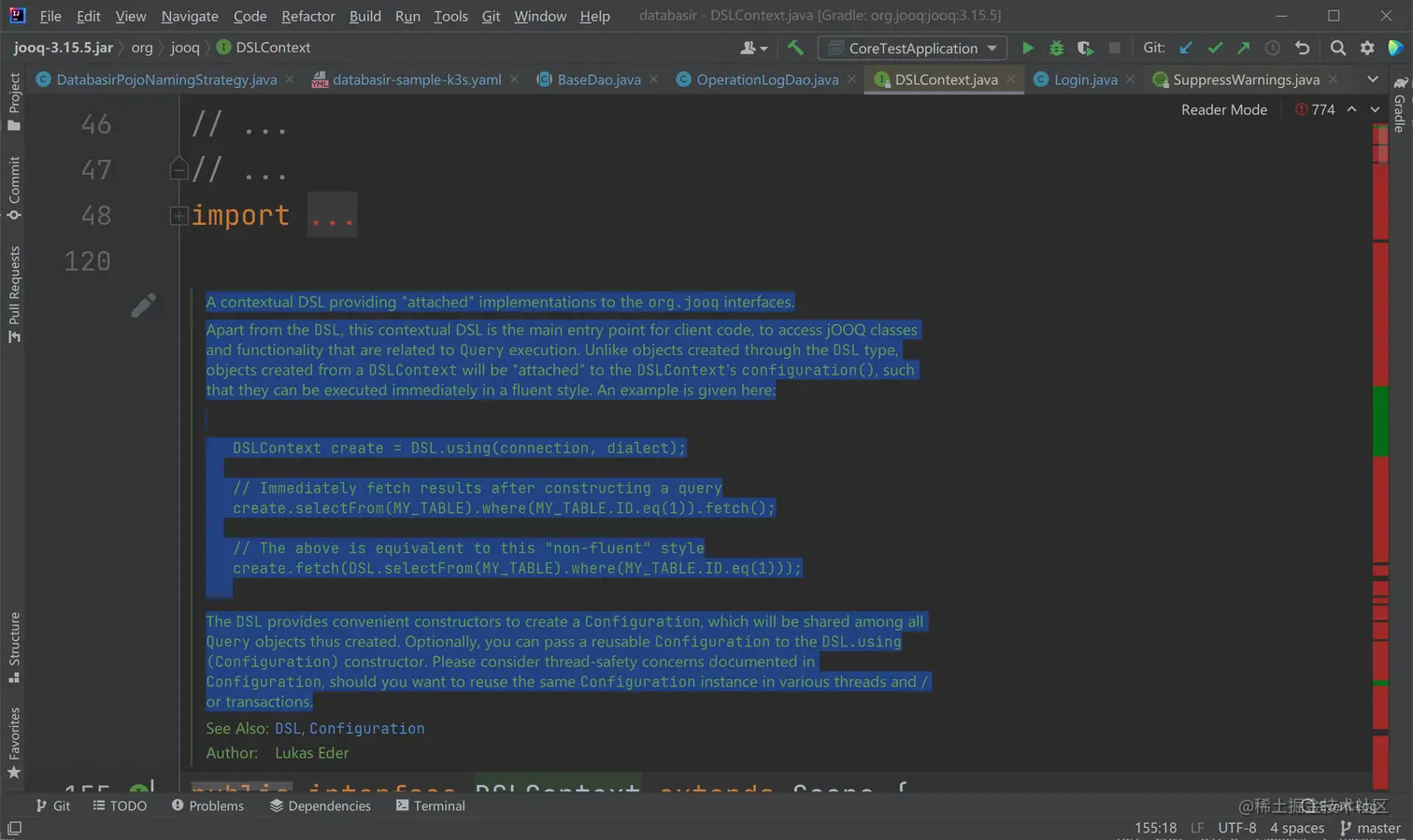Run with coverage icon in toolbar
The height and width of the screenshot is (840, 1413).
coord(1085,48)
